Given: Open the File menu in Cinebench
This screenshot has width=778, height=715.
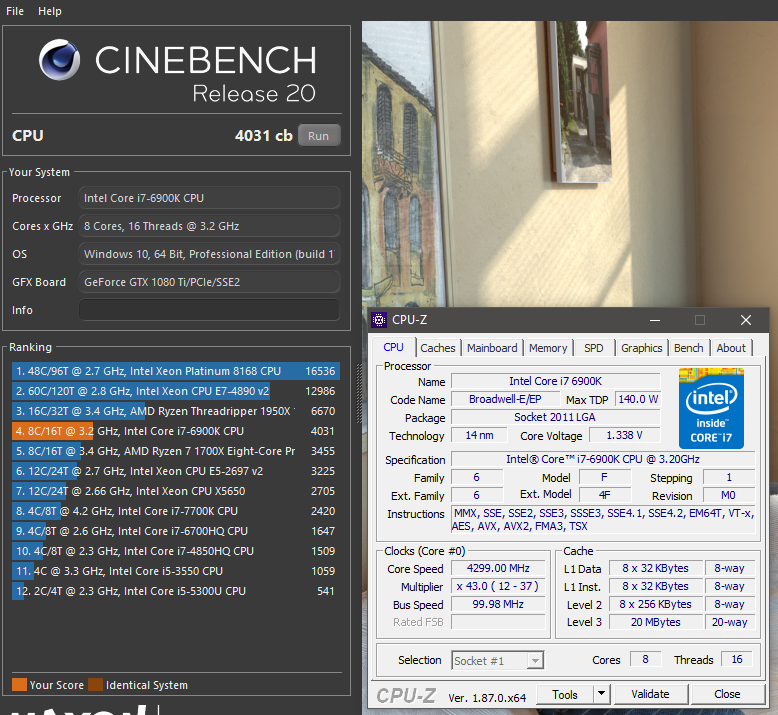Looking at the screenshot, I should (x=15, y=11).
